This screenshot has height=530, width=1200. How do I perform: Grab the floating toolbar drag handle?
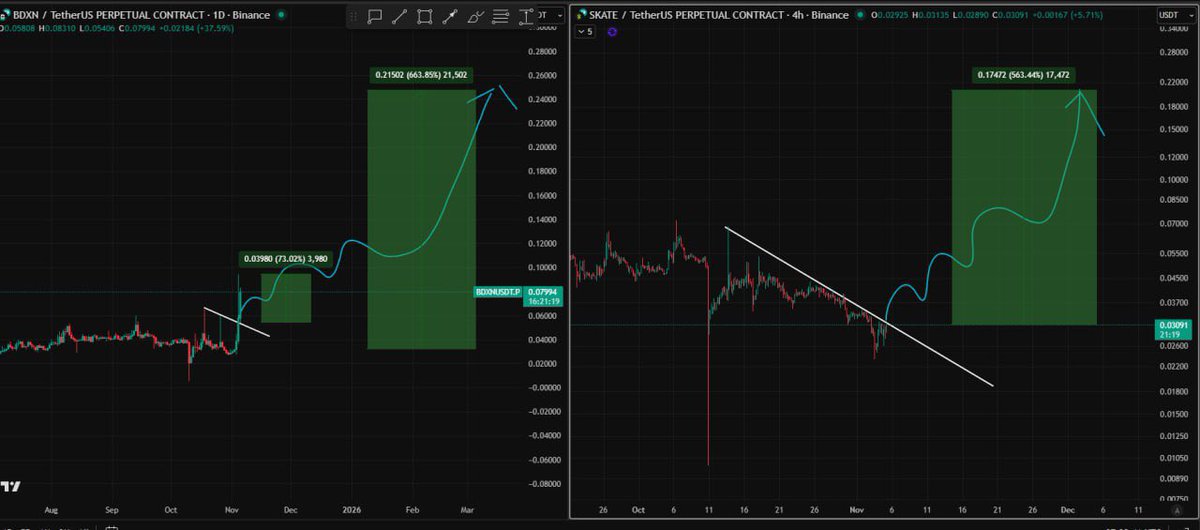353,16
